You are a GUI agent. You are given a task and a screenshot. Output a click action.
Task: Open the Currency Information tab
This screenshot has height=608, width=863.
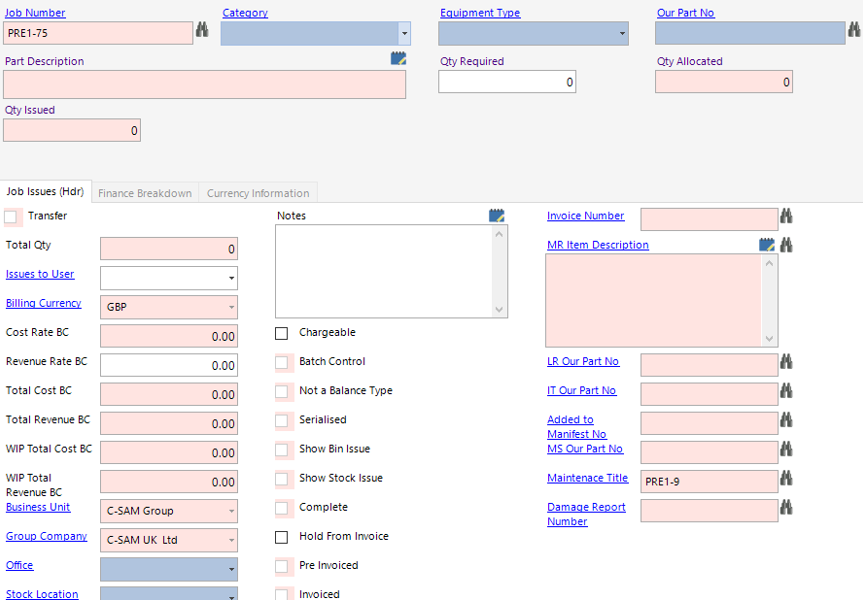(258, 193)
